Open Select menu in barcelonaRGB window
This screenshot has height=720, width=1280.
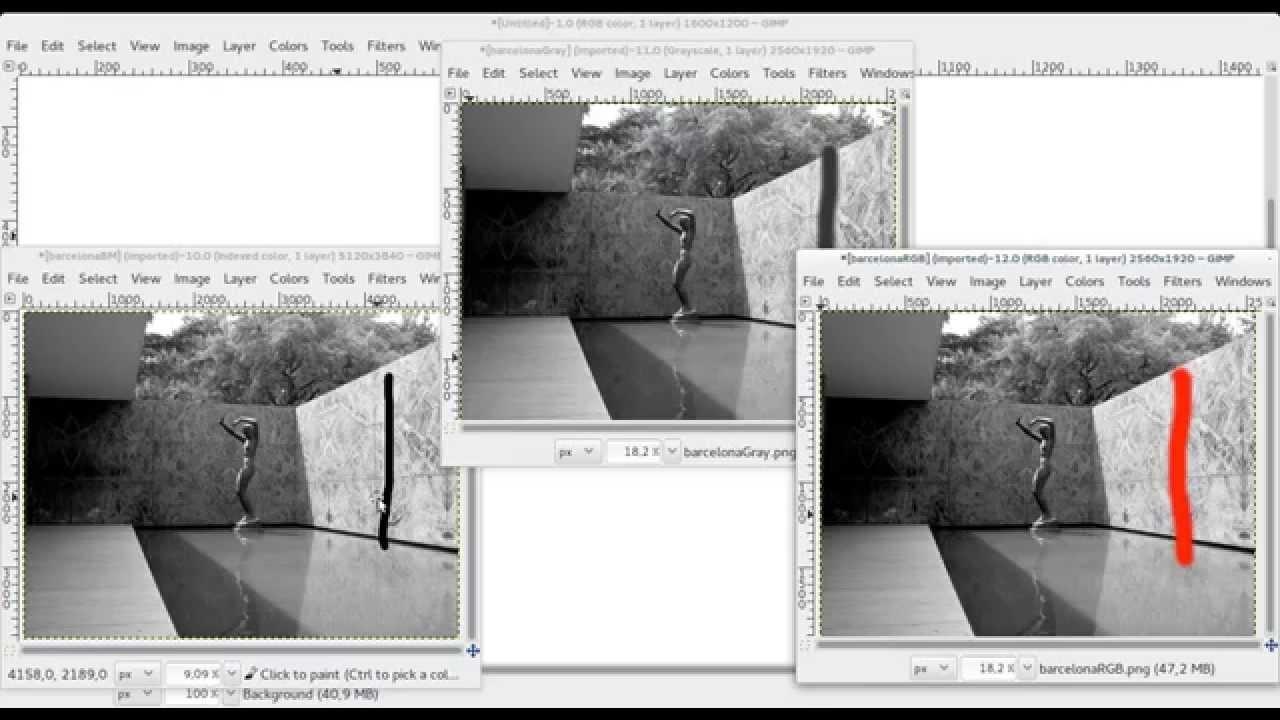click(x=894, y=282)
